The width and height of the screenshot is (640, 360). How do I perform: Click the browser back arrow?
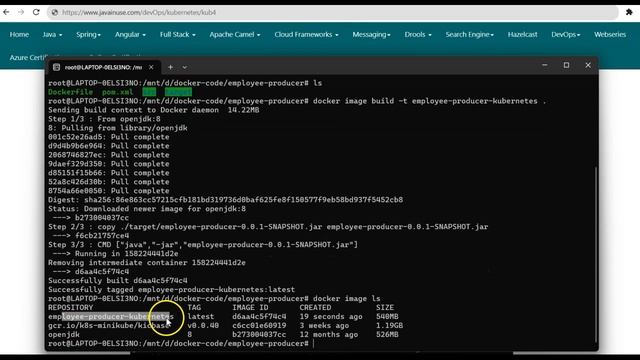(x=6, y=12)
